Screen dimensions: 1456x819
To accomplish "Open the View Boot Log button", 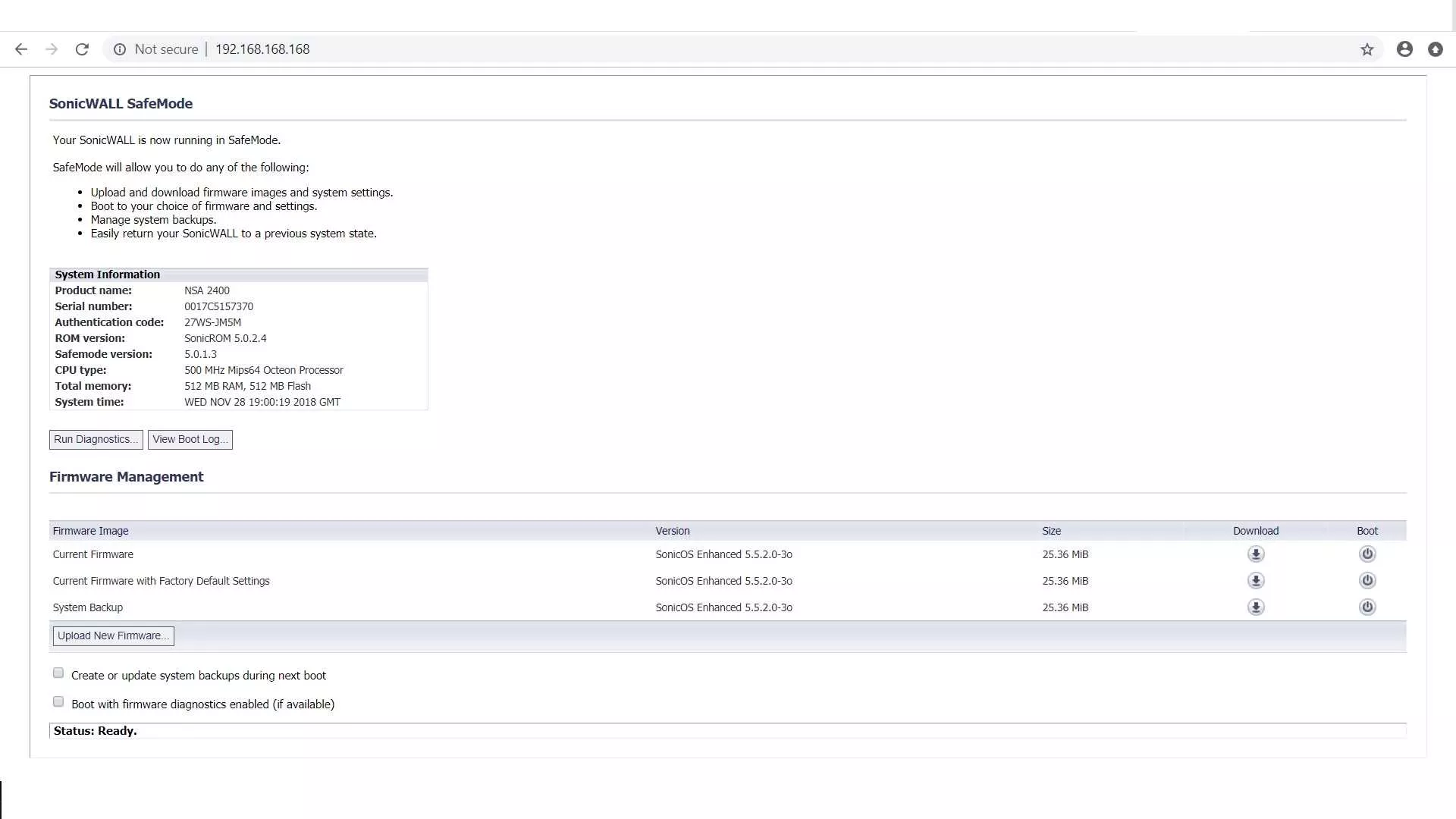I will 190,440.
